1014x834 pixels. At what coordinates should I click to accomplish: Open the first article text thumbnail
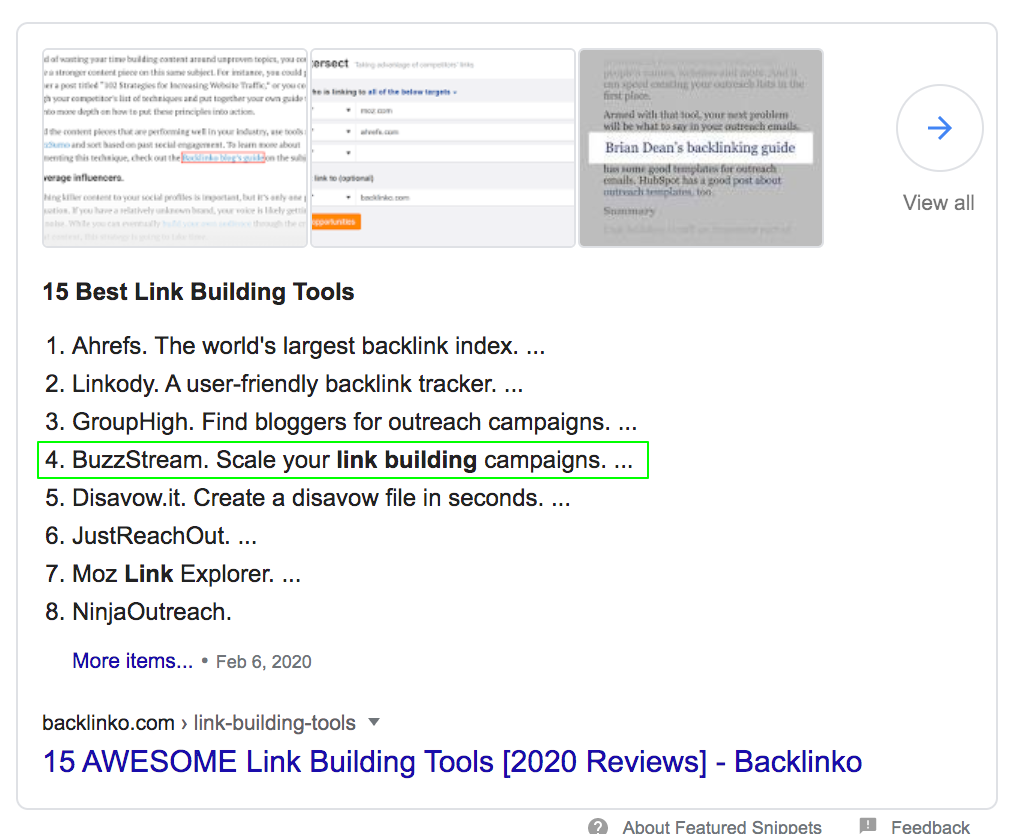point(175,148)
